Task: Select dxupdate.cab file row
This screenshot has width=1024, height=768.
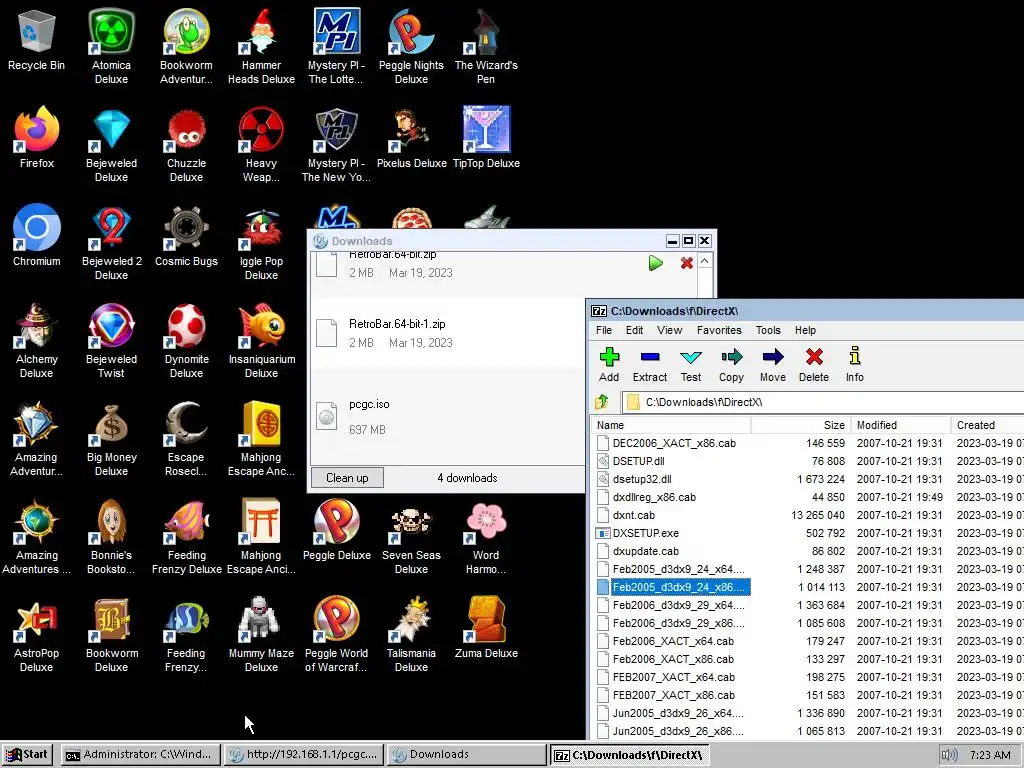Action: click(808, 551)
